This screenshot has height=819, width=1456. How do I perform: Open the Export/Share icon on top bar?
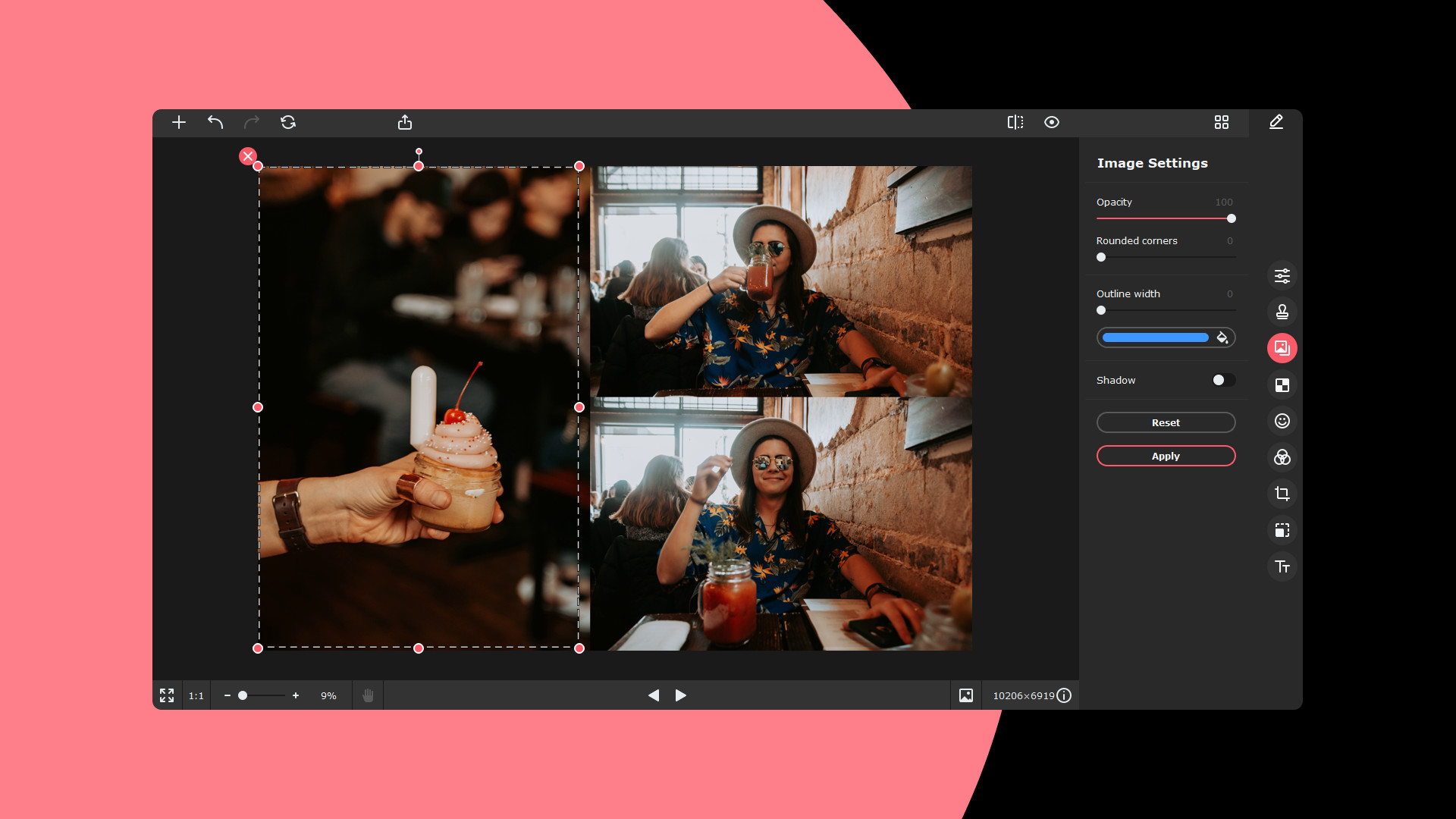(406, 122)
